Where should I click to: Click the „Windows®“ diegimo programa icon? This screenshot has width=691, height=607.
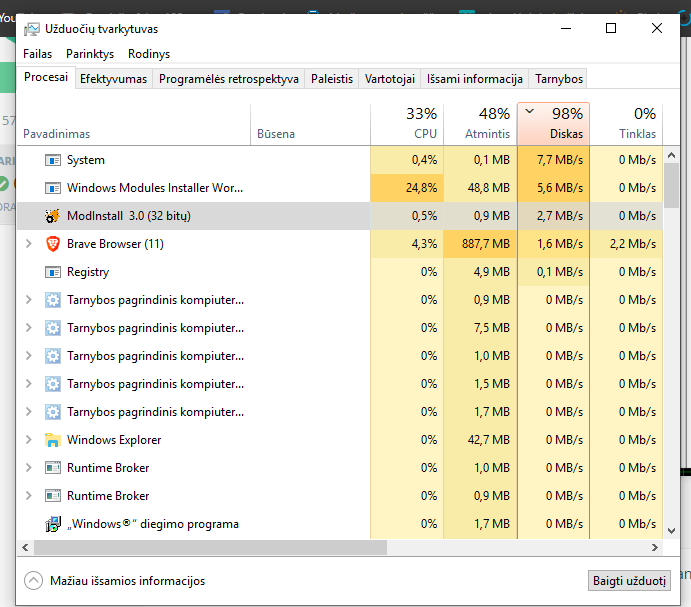point(53,524)
